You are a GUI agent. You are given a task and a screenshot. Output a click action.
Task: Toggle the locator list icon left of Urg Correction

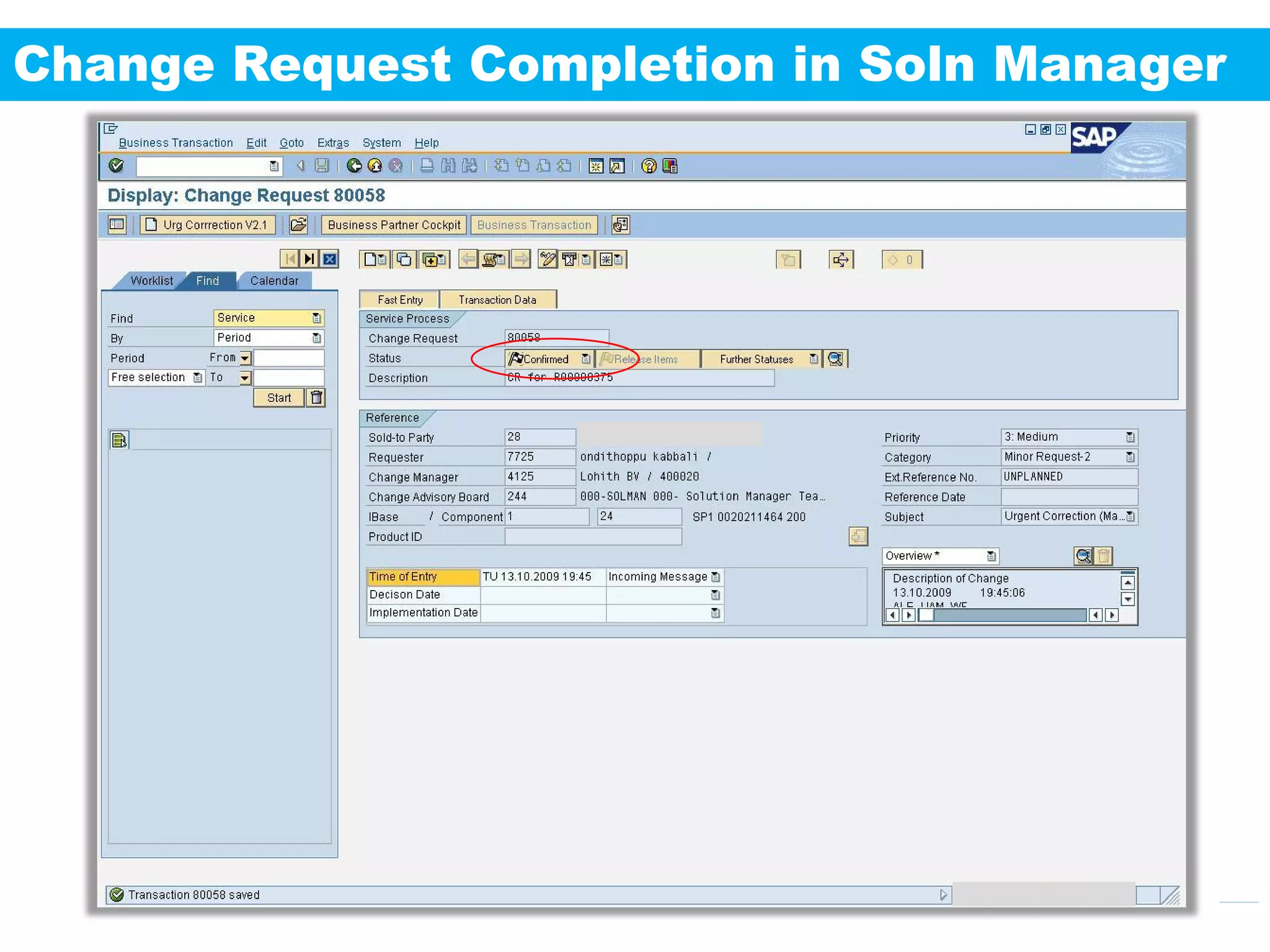[x=117, y=224]
